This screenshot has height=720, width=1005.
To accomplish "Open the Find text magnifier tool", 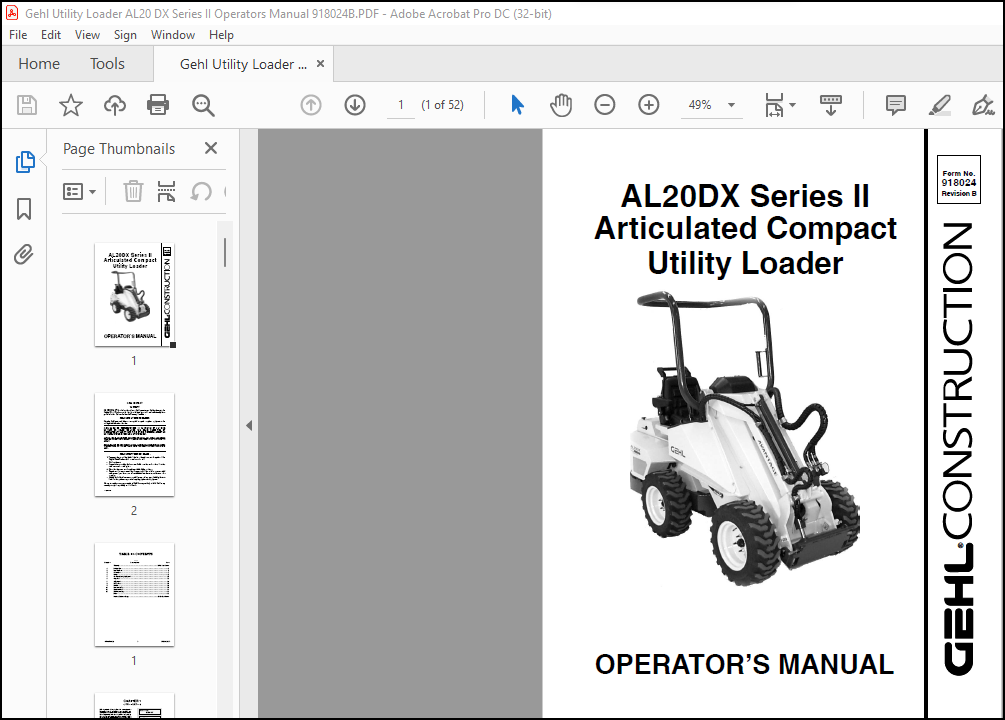I will 203,105.
